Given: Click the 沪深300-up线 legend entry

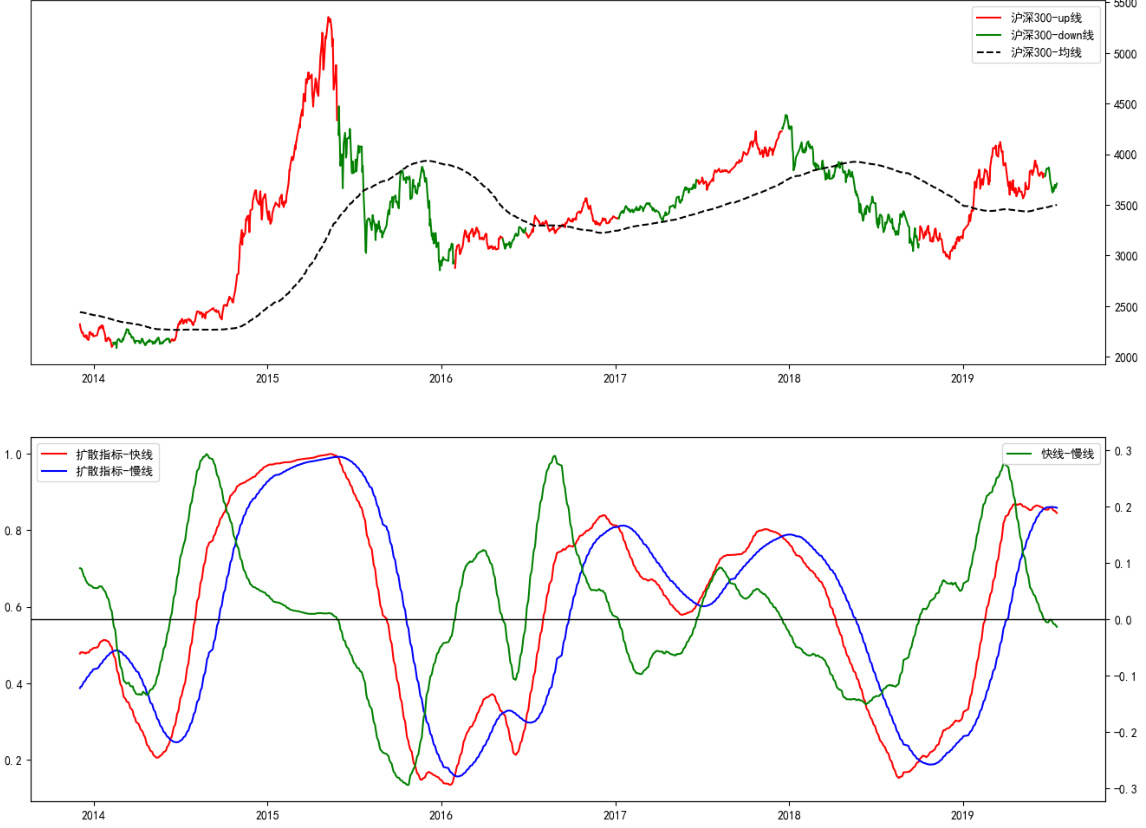Looking at the screenshot, I should tap(1046, 18).
